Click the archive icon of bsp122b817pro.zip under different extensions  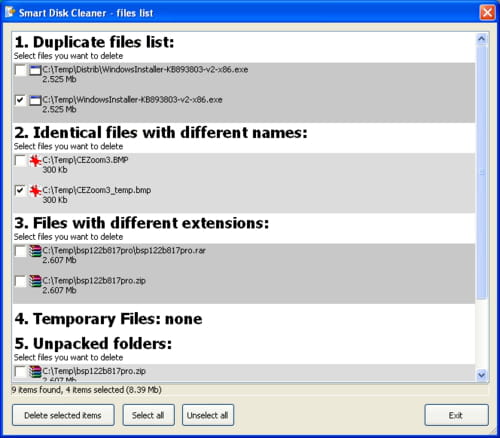pyautogui.click(x=35, y=281)
